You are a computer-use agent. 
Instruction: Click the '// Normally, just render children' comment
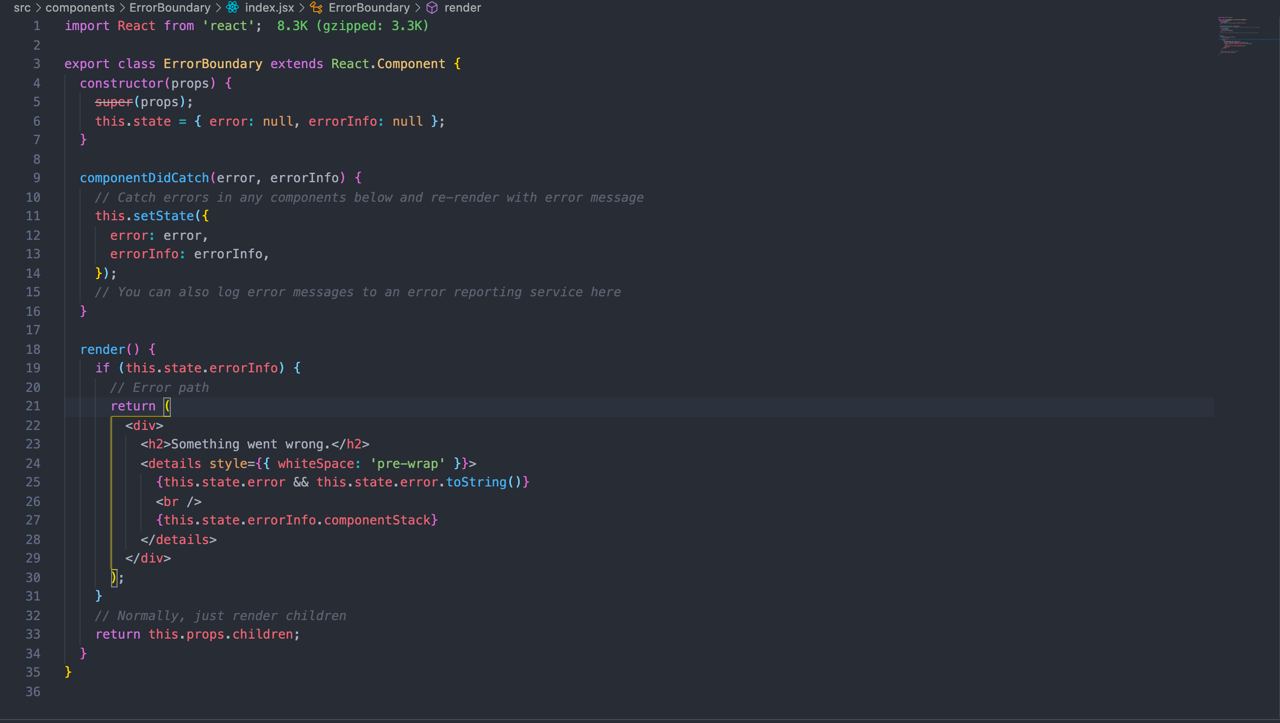[221, 615]
